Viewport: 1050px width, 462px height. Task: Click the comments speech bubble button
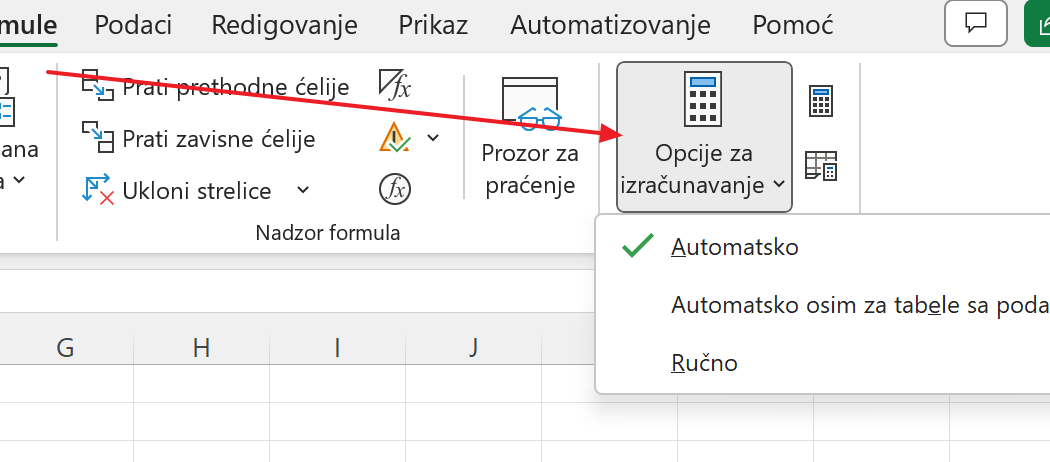tap(976, 24)
